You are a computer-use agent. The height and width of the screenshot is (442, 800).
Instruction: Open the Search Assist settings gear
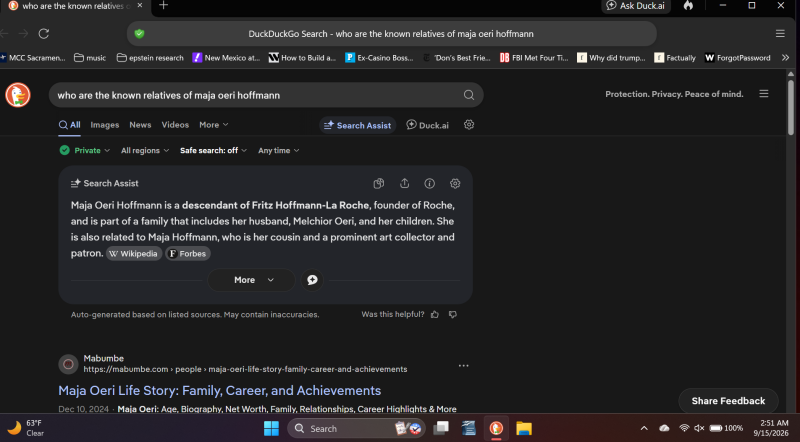click(x=455, y=183)
